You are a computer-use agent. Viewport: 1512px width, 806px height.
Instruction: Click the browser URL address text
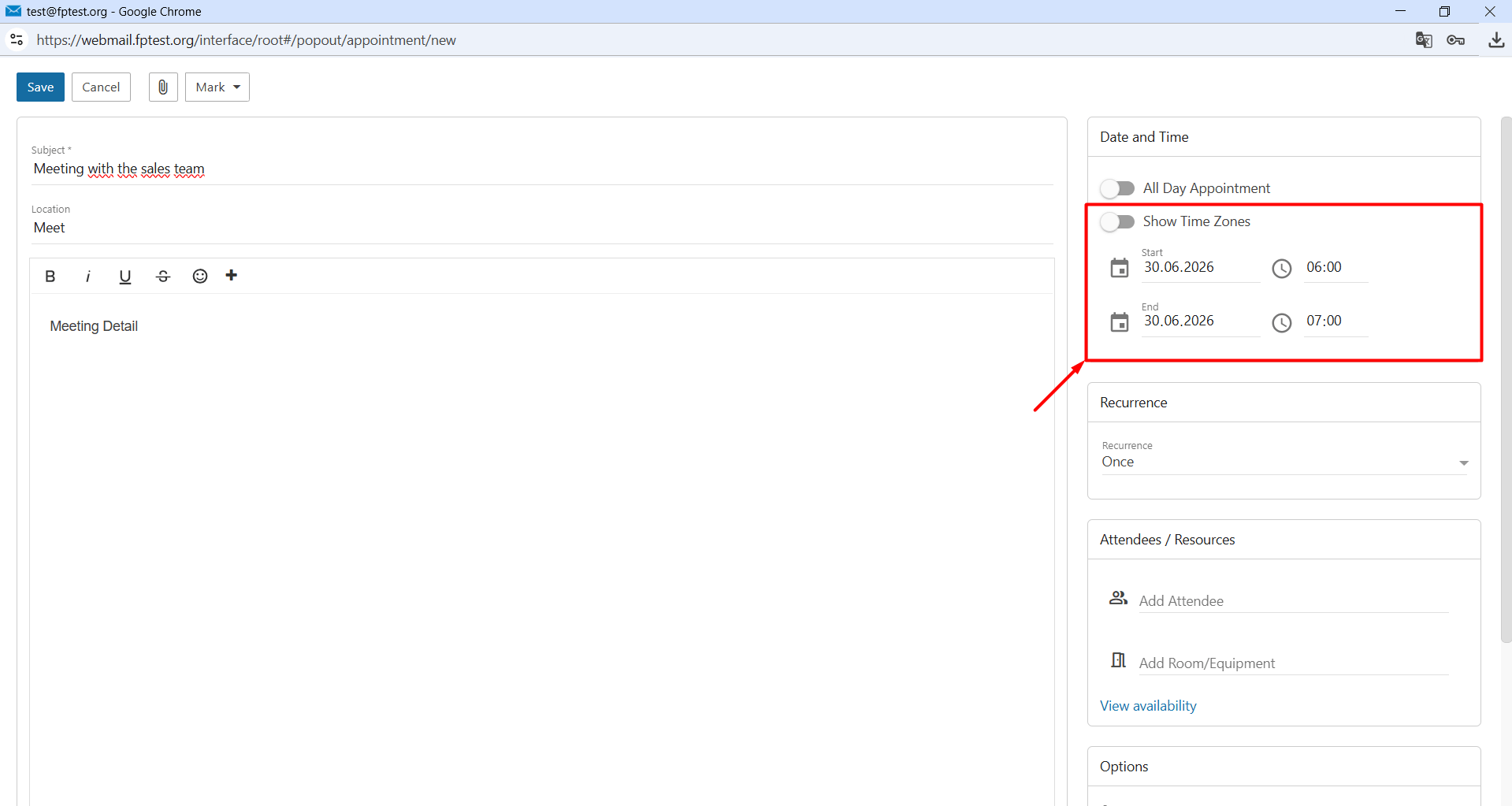pos(246,40)
